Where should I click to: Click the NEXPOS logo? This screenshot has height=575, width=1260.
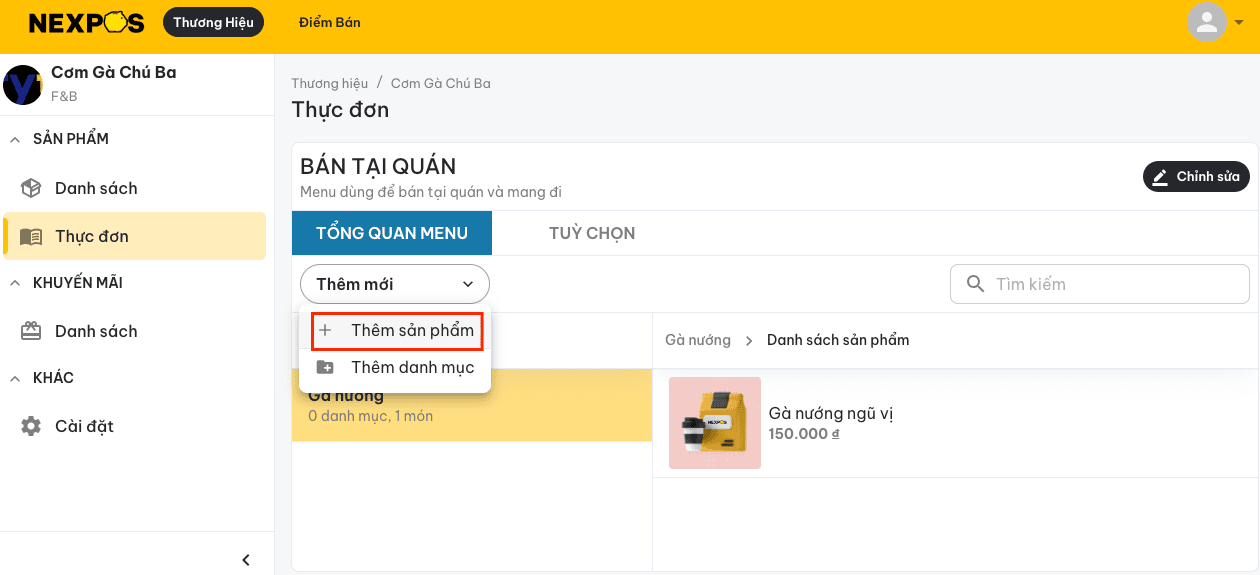pyautogui.click(x=87, y=22)
